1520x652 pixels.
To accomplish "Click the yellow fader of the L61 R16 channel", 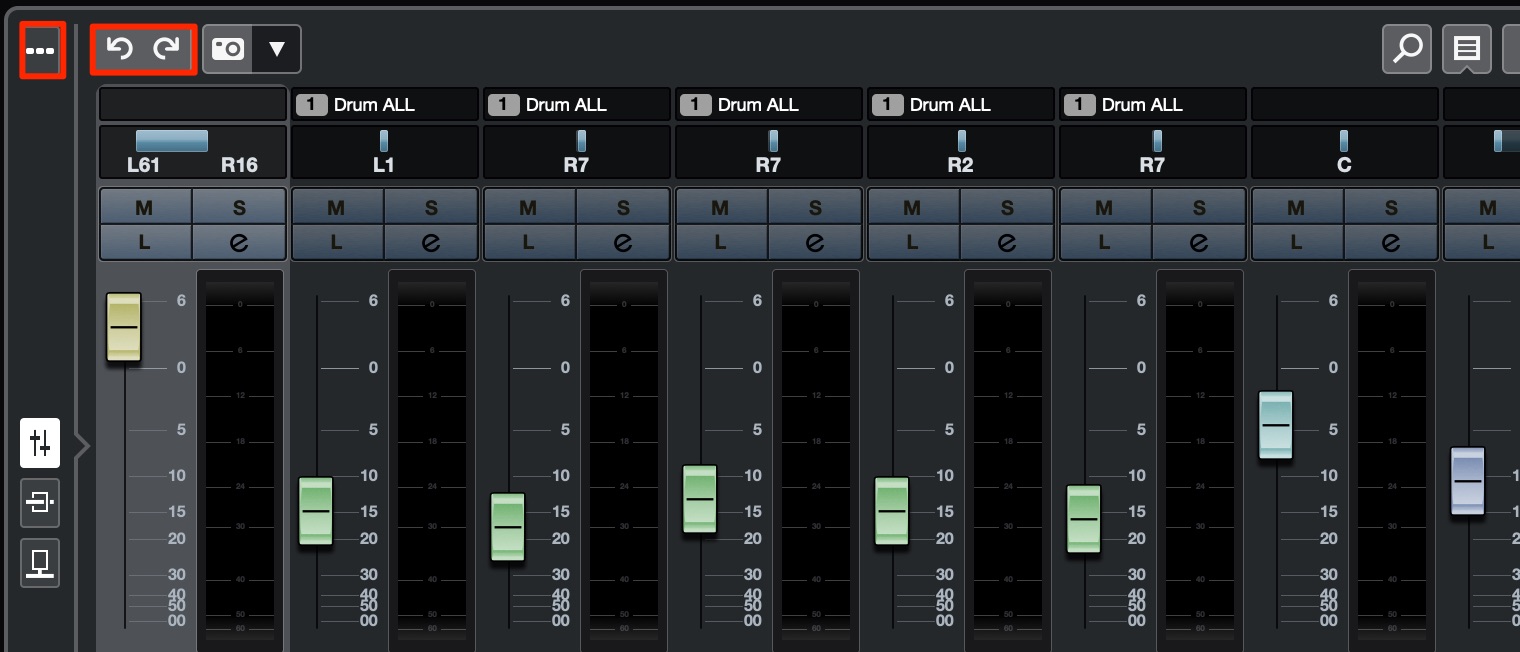I will click(124, 327).
